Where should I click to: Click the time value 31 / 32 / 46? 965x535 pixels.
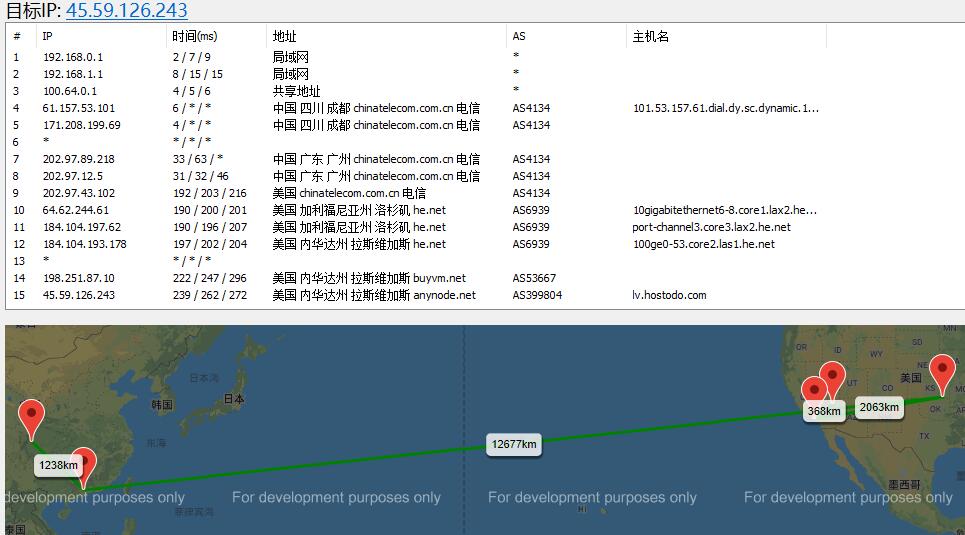(201, 176)
